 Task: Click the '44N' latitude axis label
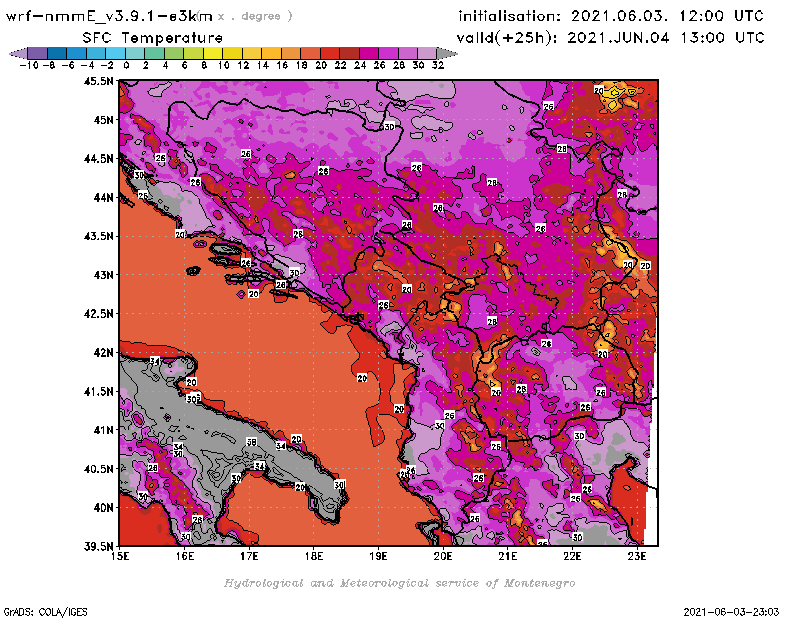pyautogui.click(x=103, y=197)
